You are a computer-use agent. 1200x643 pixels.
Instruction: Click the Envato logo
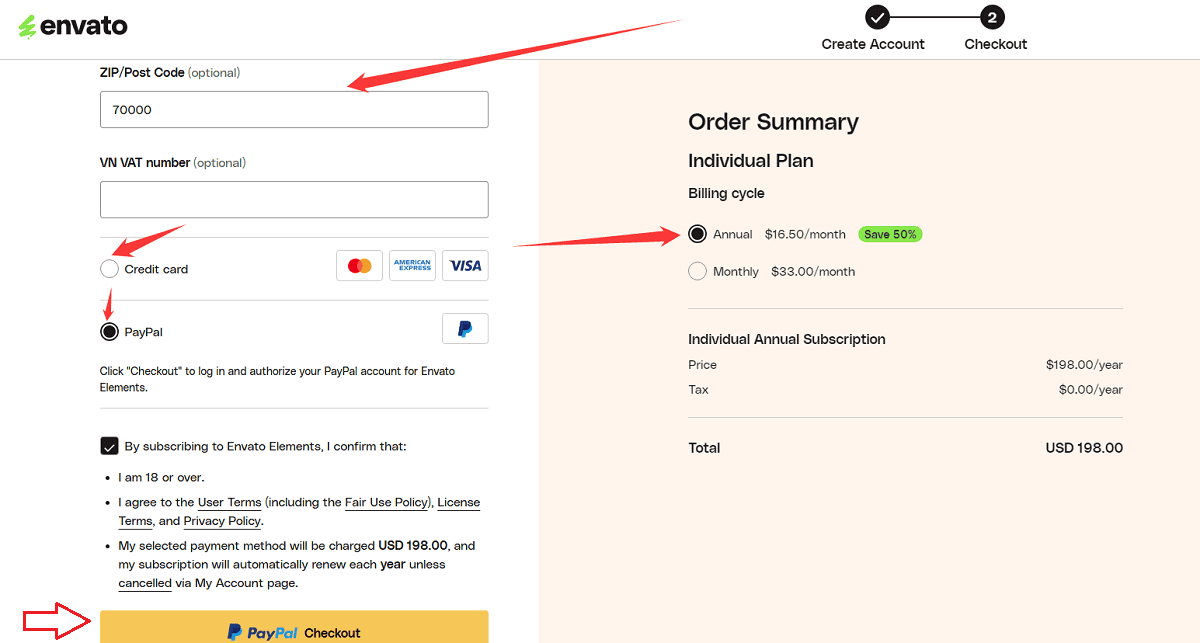[x=72, y=26]
